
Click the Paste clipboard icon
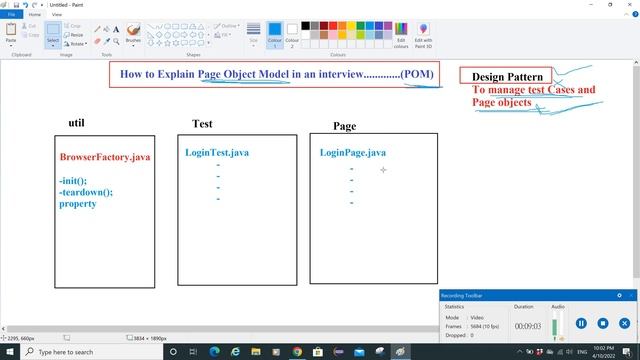pyautogui.click(x=11, y=29)
